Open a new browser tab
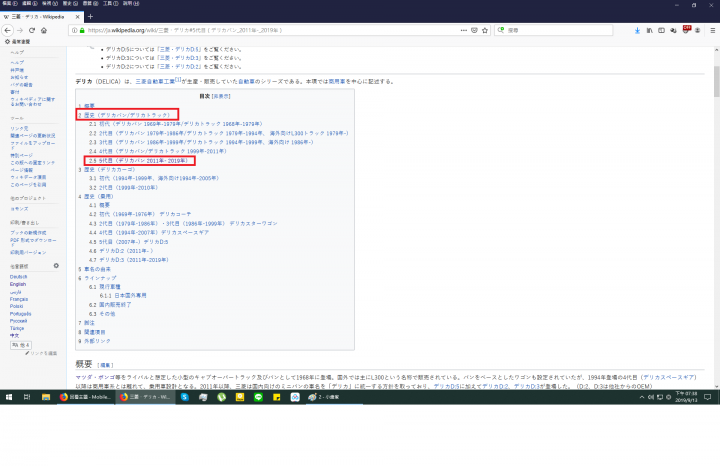The image size is (720, 466). pos(90,17)
